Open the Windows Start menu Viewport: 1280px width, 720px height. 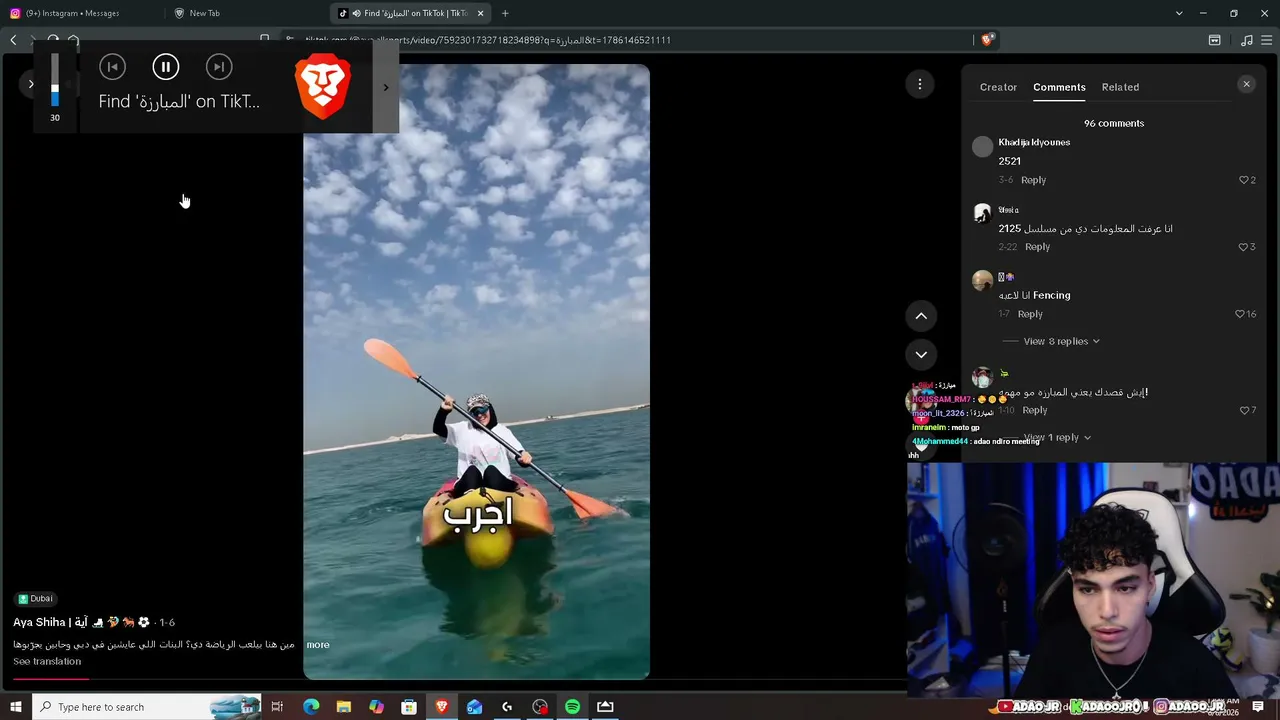pos(15,707)
